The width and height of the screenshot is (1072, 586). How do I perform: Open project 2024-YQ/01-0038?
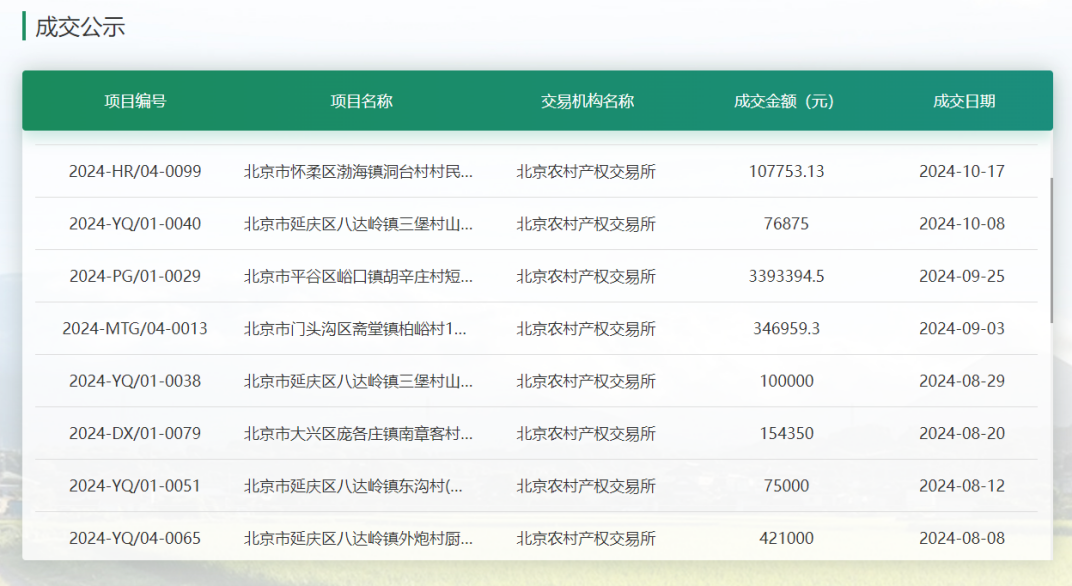pyautogui.click(x=133, y=381)
